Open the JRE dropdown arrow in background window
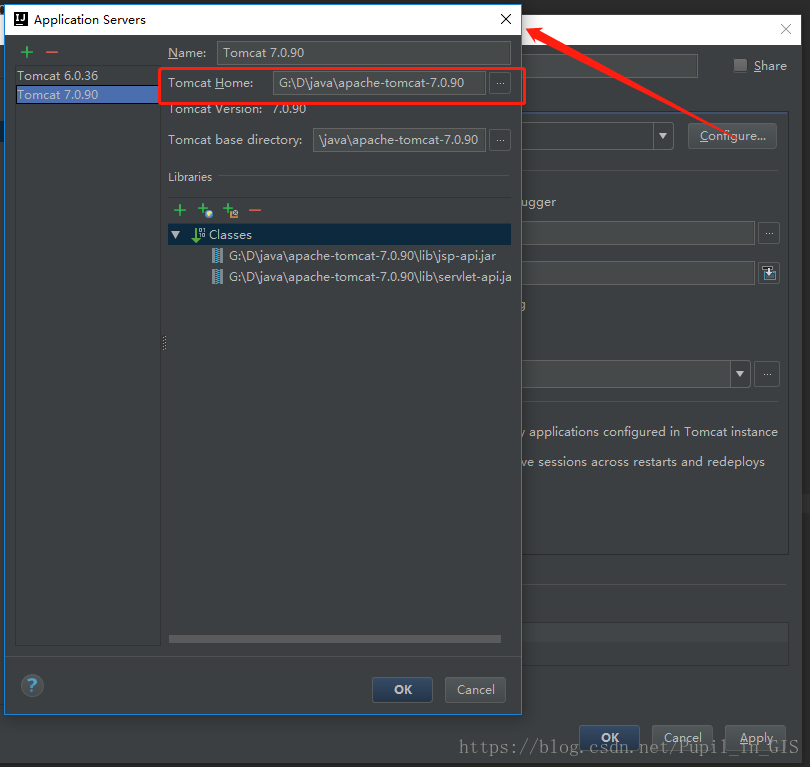 coord(740,374)
